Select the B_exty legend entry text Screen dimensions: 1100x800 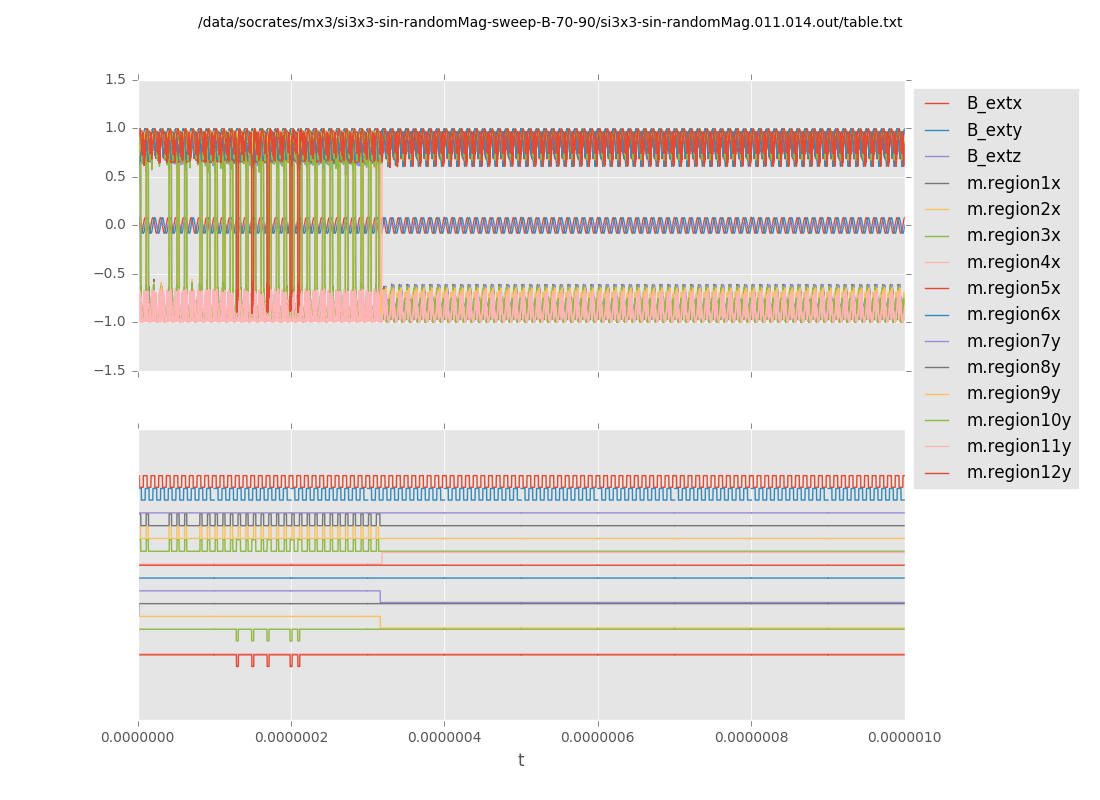click(993, 130)
